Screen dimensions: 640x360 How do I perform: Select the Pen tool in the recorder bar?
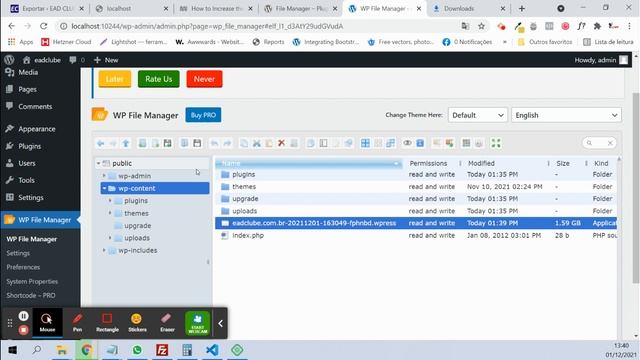point(77,322)
